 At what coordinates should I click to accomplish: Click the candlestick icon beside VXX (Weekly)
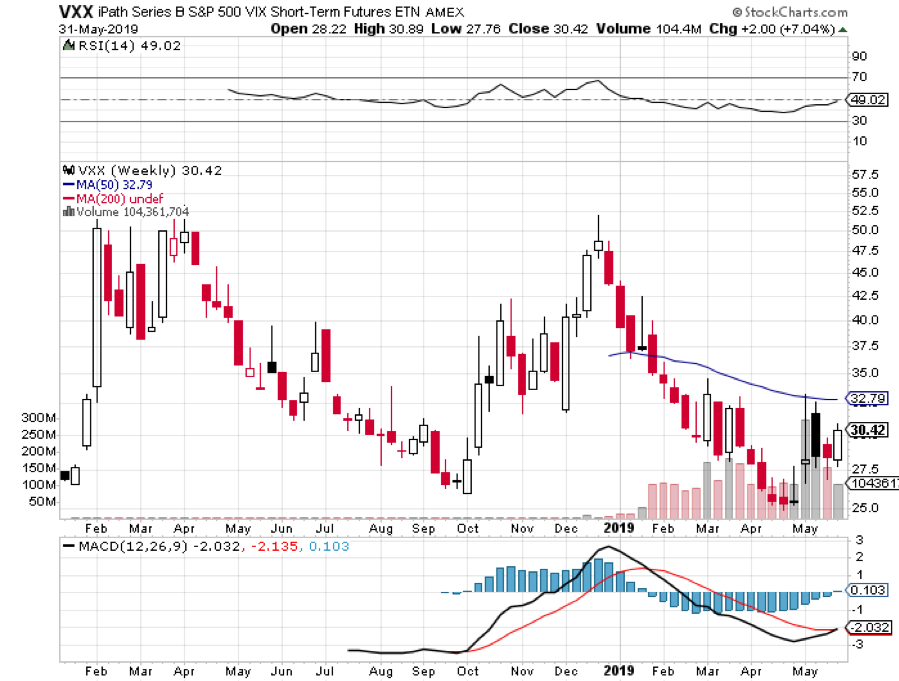tap(69, 170)
